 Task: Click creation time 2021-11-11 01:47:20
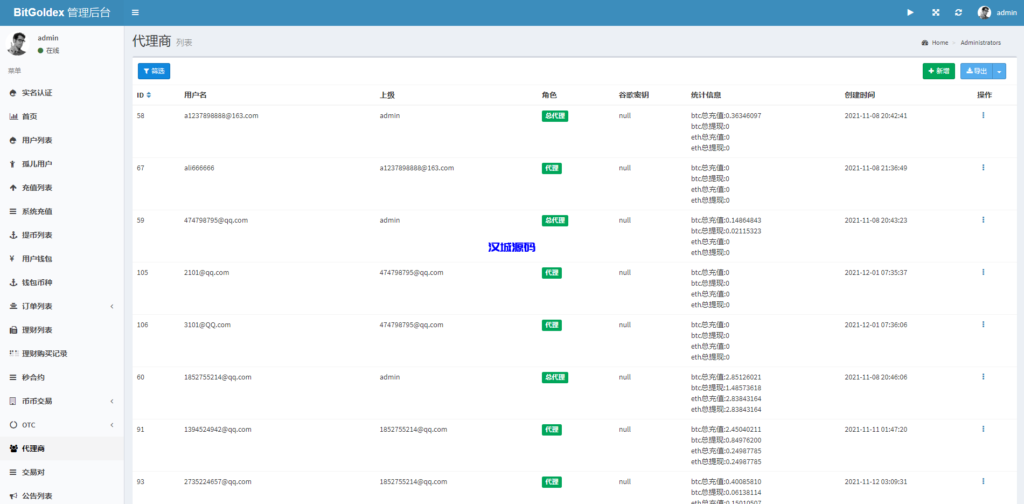click(x=876, y=429)
